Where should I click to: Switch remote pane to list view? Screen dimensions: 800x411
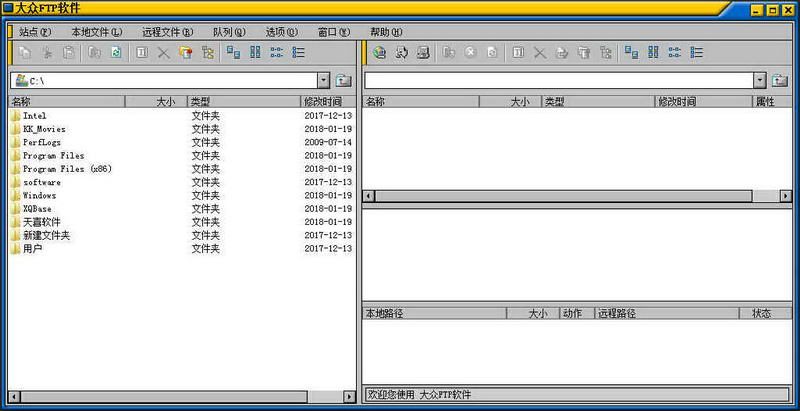click(x=675, y=53)
